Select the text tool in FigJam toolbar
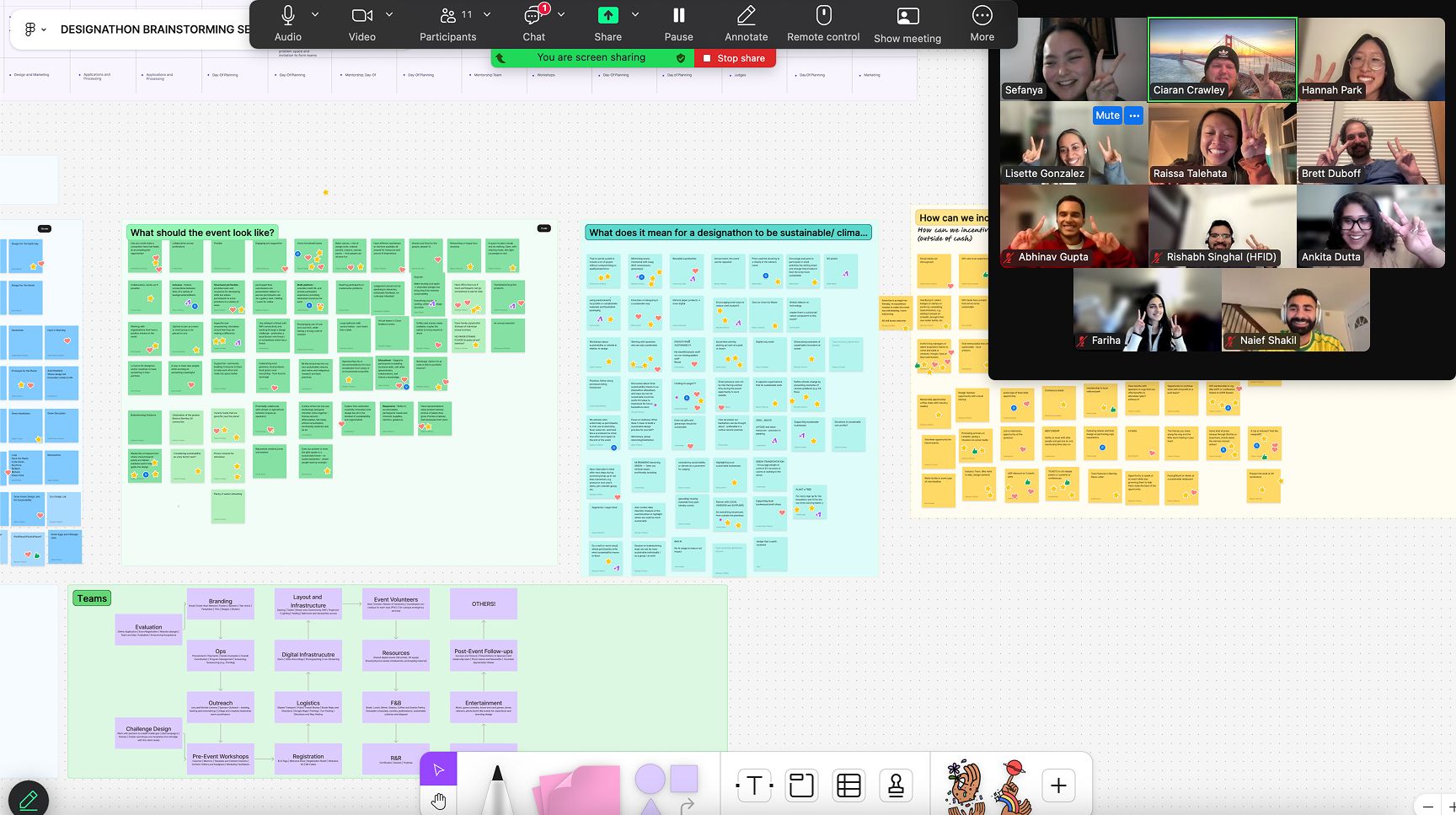The height and width of the screenshot is (815, 1456). (x=754, y=786)
